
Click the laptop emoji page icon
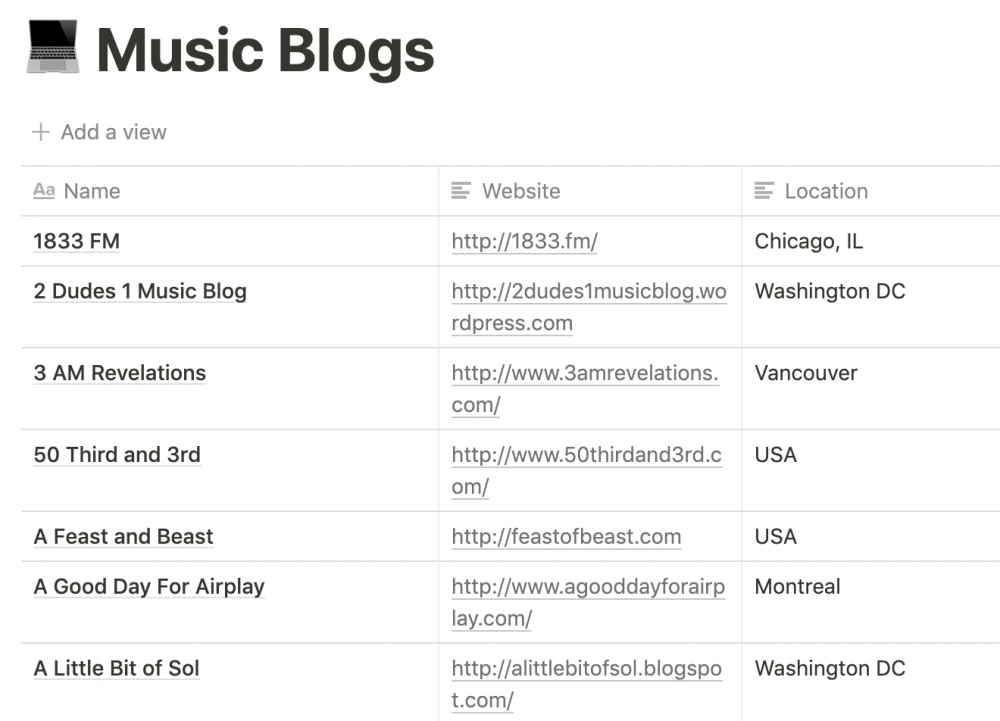52,45
